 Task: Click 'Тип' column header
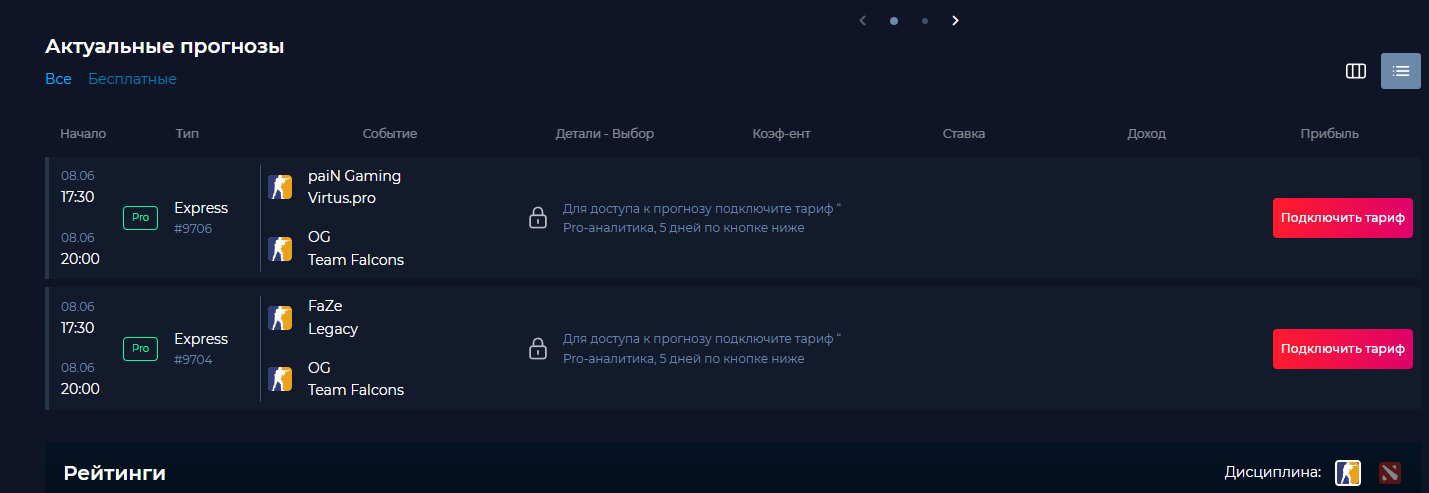187,134
